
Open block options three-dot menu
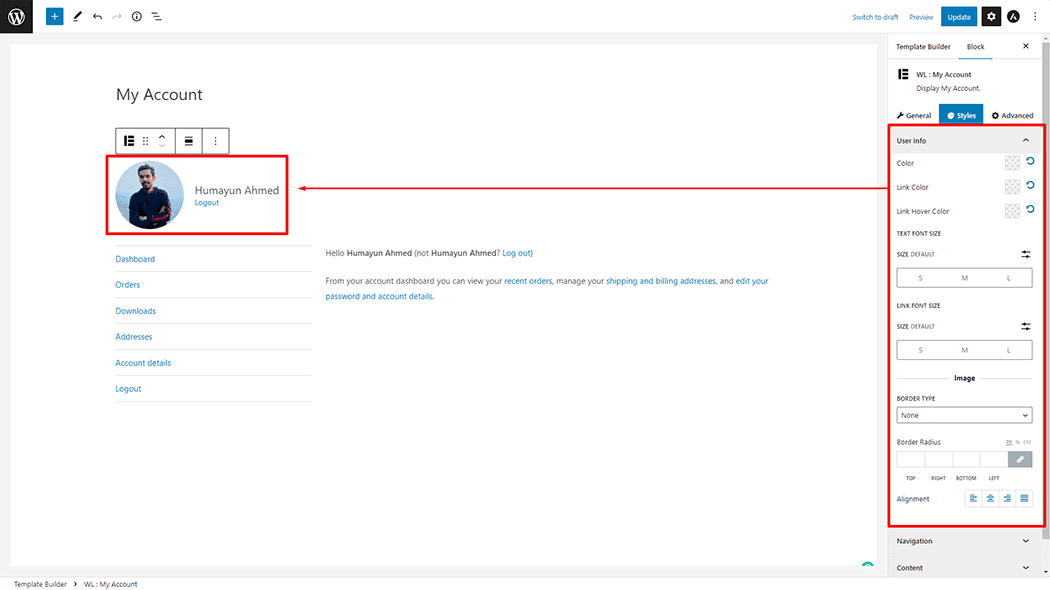point(215,141)
